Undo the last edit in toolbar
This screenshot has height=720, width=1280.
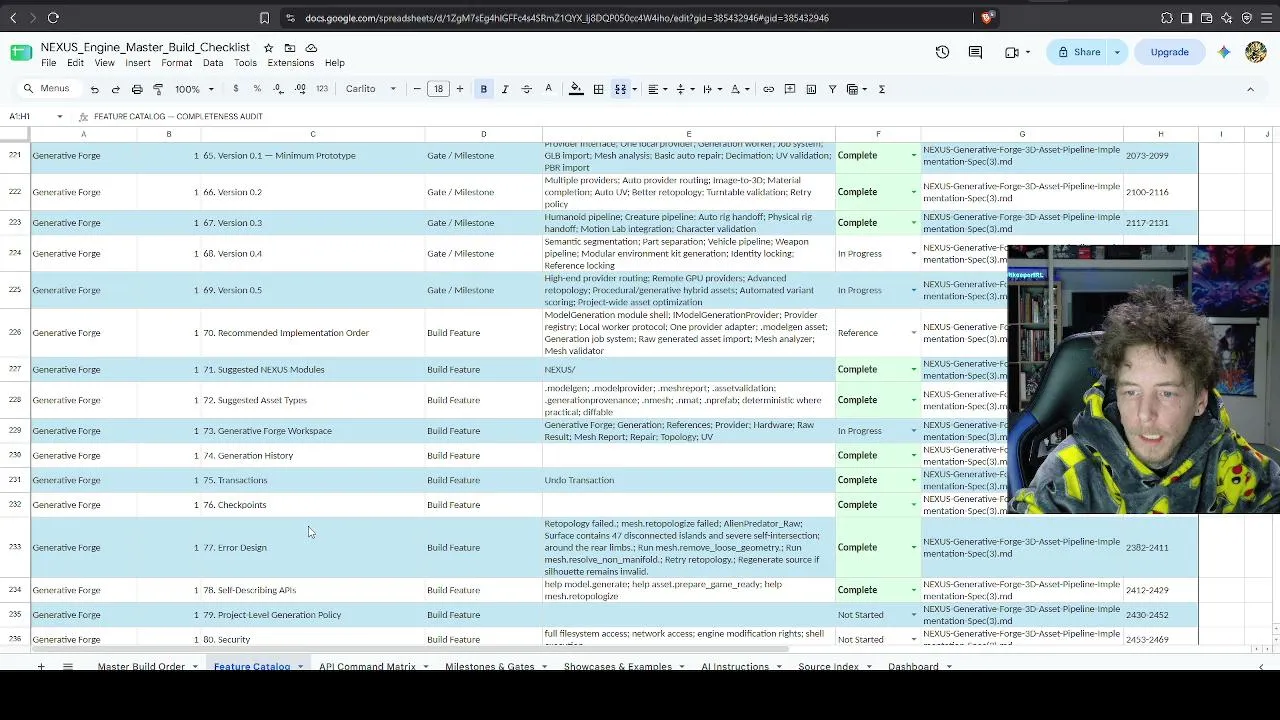tap(95, 89)
